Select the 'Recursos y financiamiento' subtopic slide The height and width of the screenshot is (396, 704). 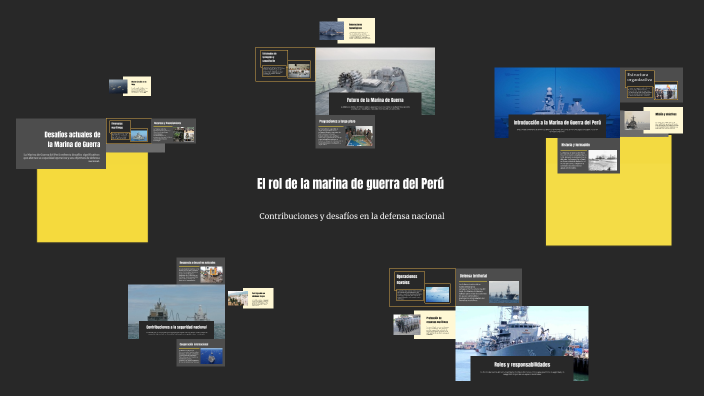pos(174,131)
